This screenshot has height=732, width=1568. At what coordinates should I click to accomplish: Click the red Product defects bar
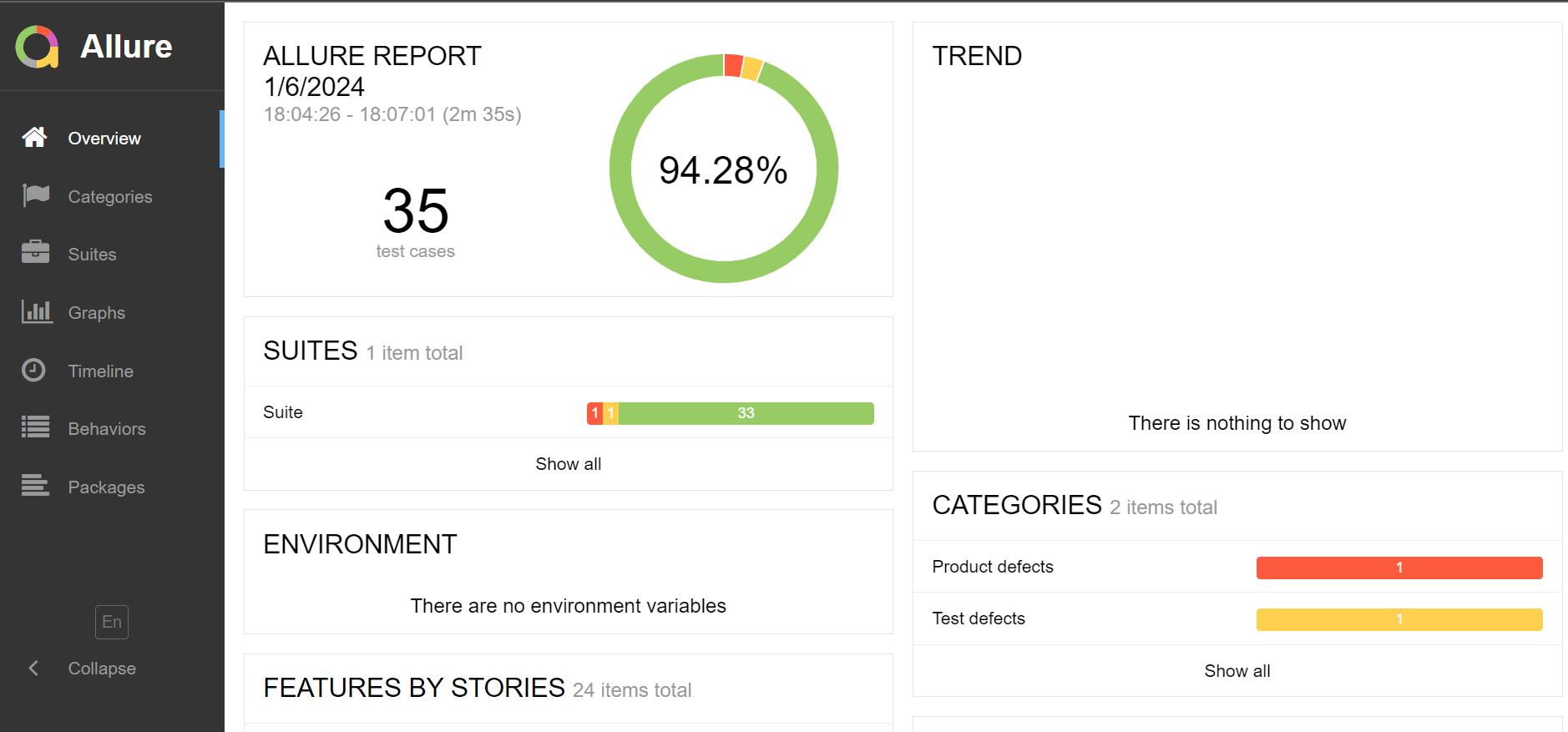tap(1399, 568)
